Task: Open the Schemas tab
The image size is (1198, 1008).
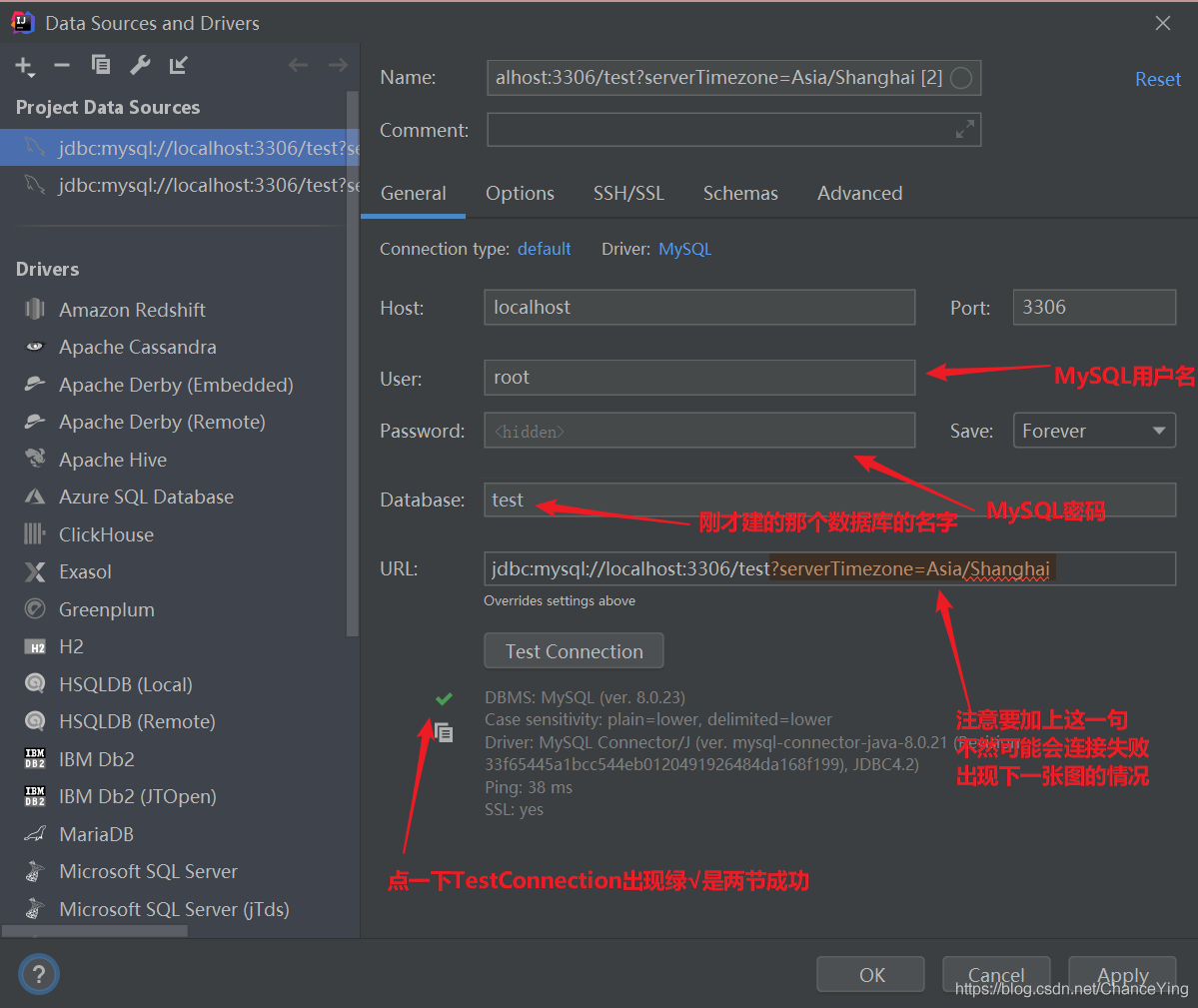Action: tap(740, 193)
